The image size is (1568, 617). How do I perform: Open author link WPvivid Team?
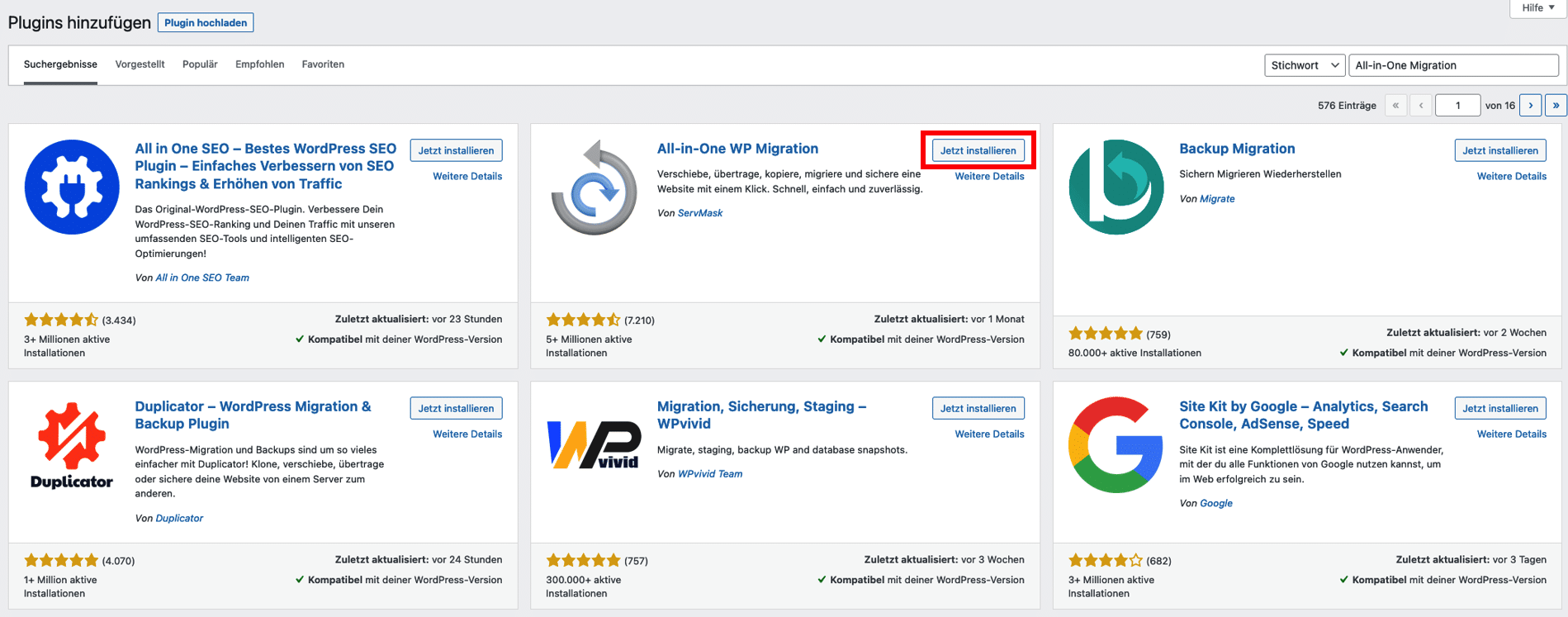coord(710,474)
